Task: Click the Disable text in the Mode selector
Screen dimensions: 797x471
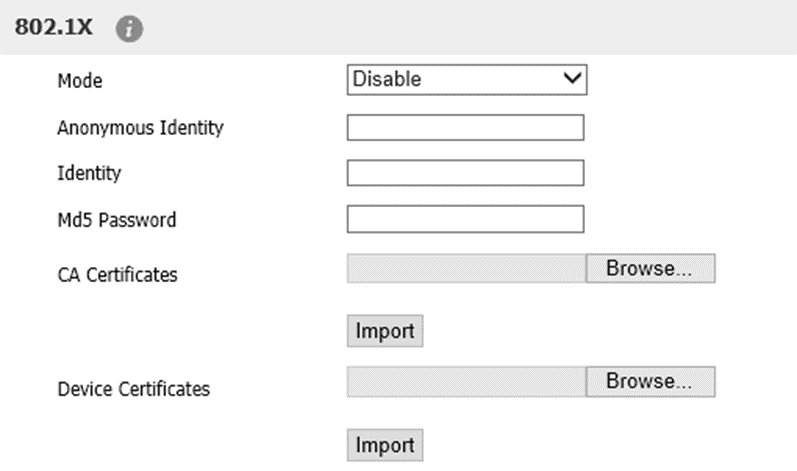Action: [x=387, y=79]
